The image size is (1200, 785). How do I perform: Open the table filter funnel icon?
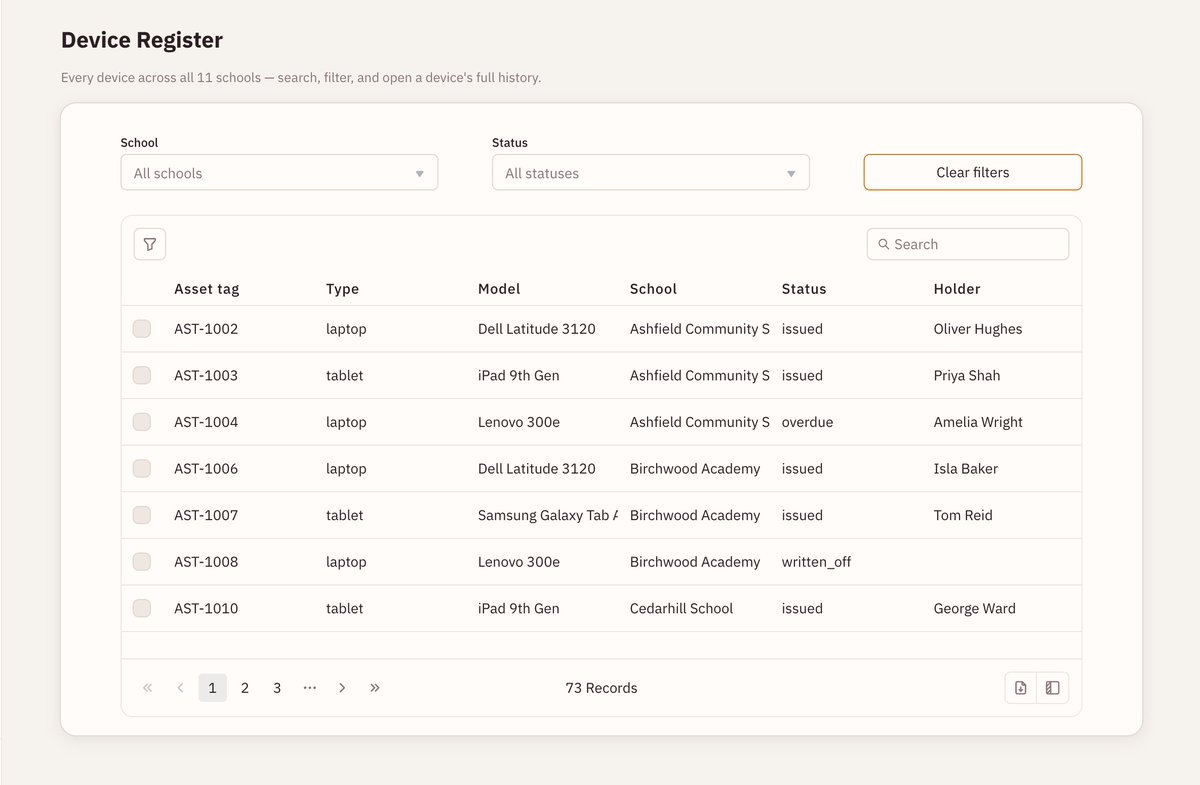click(150, 244)
